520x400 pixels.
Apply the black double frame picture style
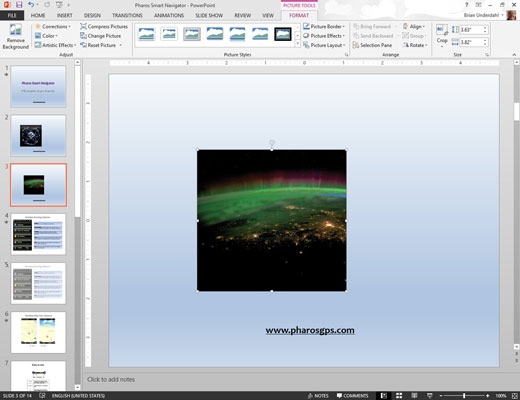pyautogui.click(x=283, y=34)
